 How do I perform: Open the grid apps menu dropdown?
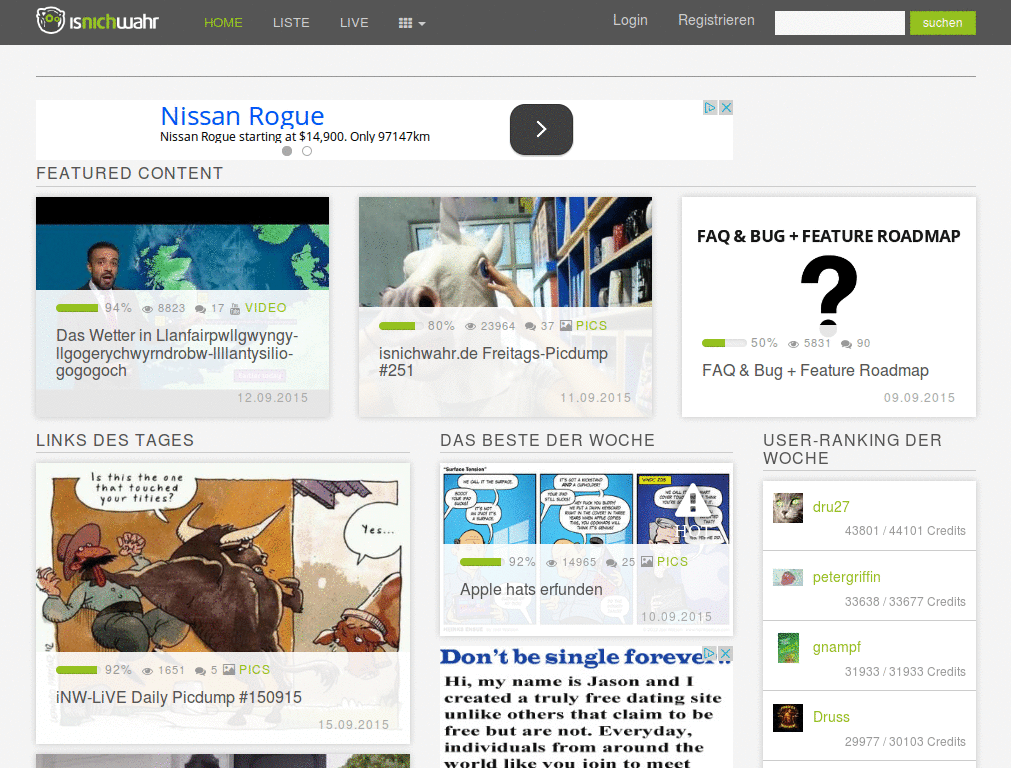pyautogui.click(x=411, y=24)
